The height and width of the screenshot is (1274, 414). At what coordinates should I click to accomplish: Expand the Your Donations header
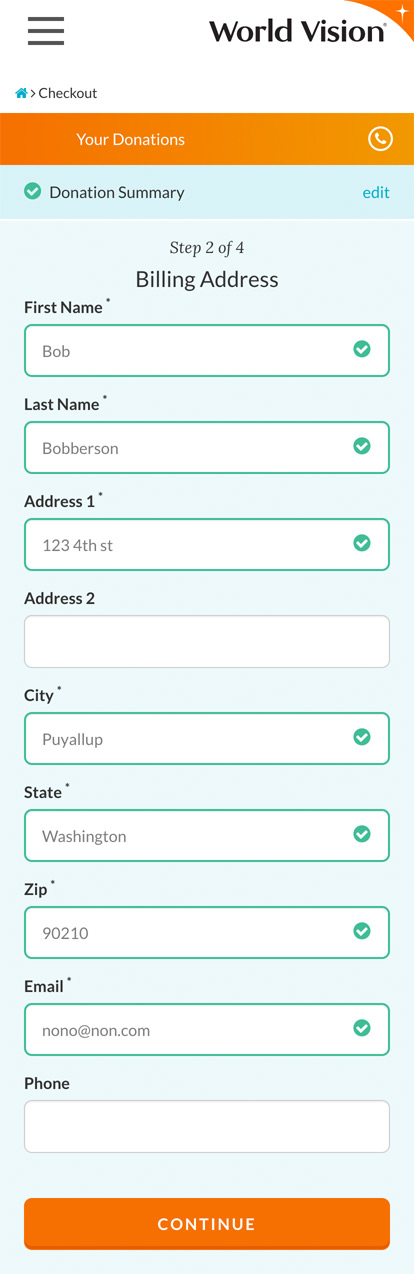207,139
